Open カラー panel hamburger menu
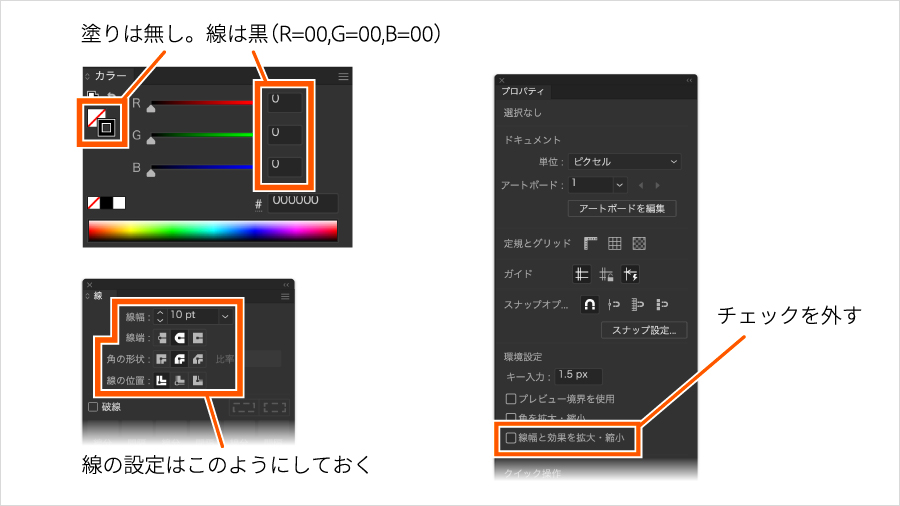Viewport: 900px width, 506px height. (343, 76)
